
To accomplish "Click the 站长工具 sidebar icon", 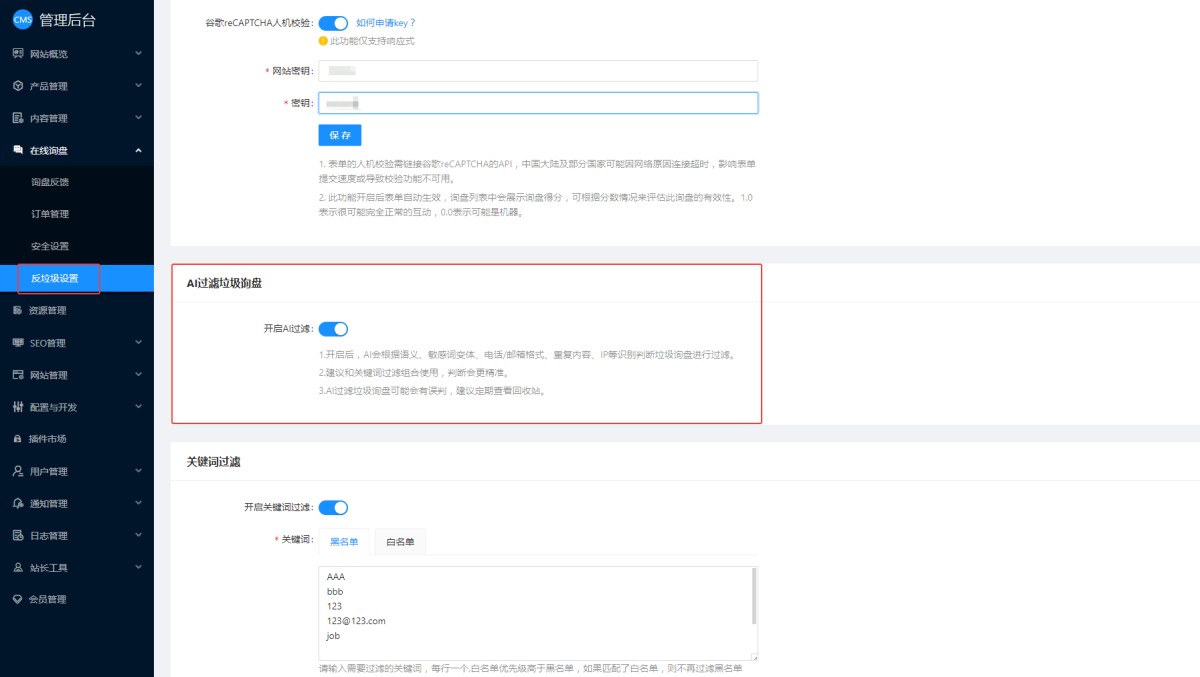I will pyautogui.click(x=18, y=567).
